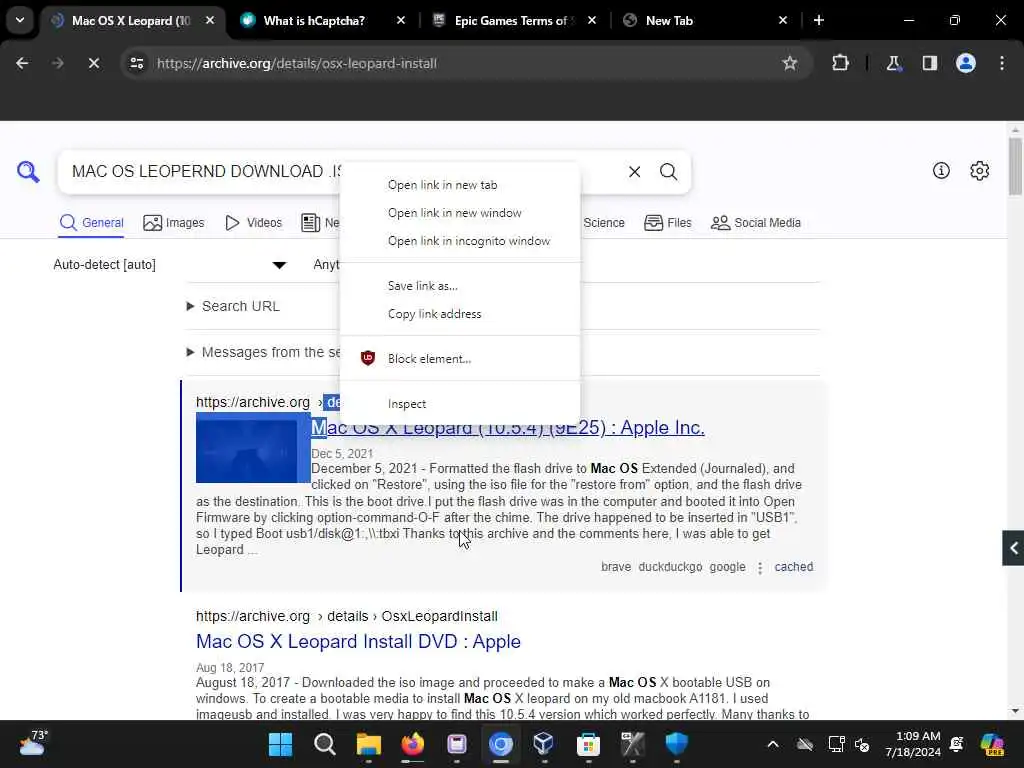Open File Explorer from taskbar
Viewport: 1024px width, 768px height.
(x=368, y=744)
